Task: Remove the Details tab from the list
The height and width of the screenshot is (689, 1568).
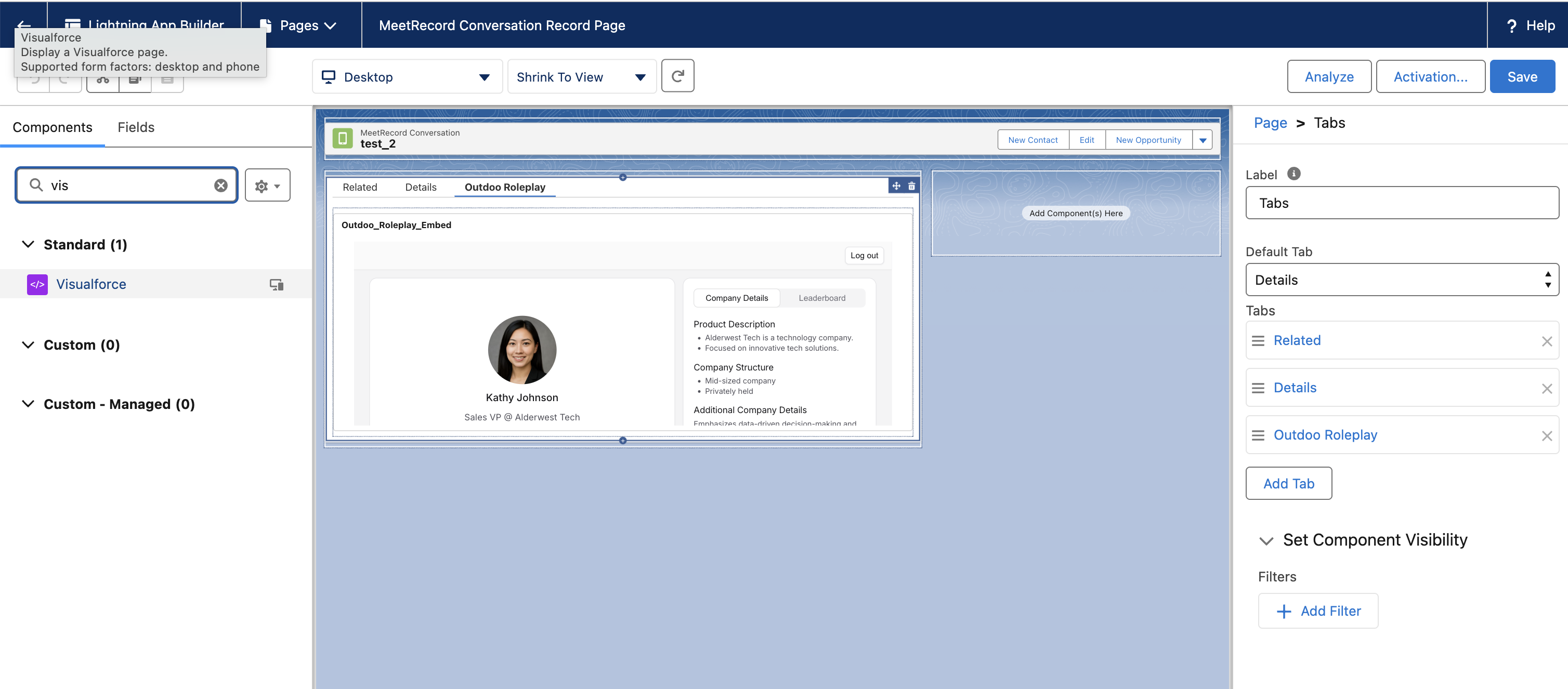Action: tap(1547, 389)
